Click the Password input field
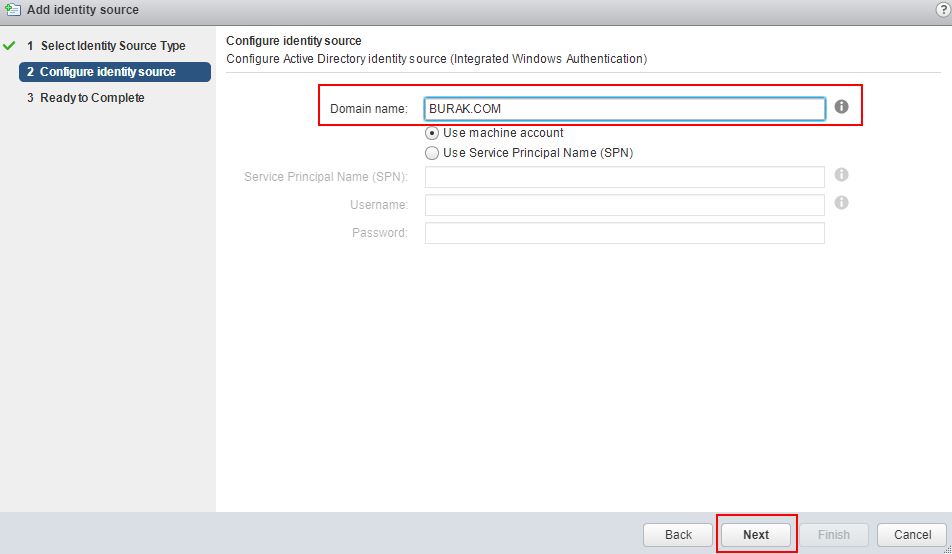The image size is (952, 554). pyautogui.click(x=625, y=233)
